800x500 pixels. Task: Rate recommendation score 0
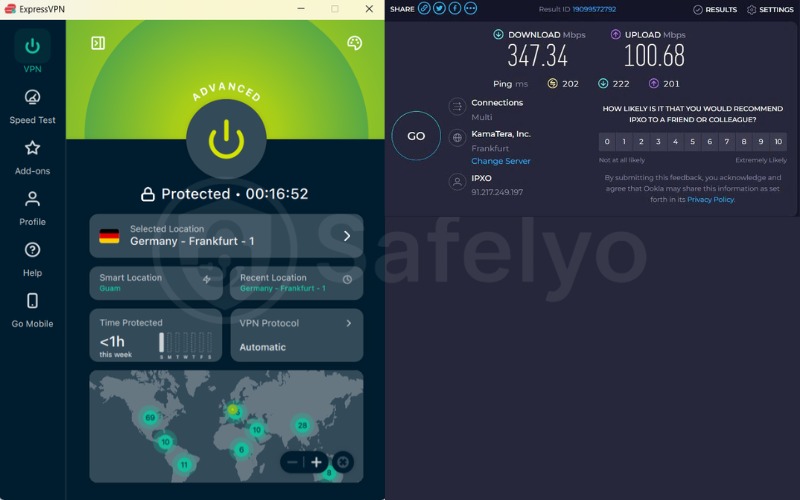pos(607,142)
